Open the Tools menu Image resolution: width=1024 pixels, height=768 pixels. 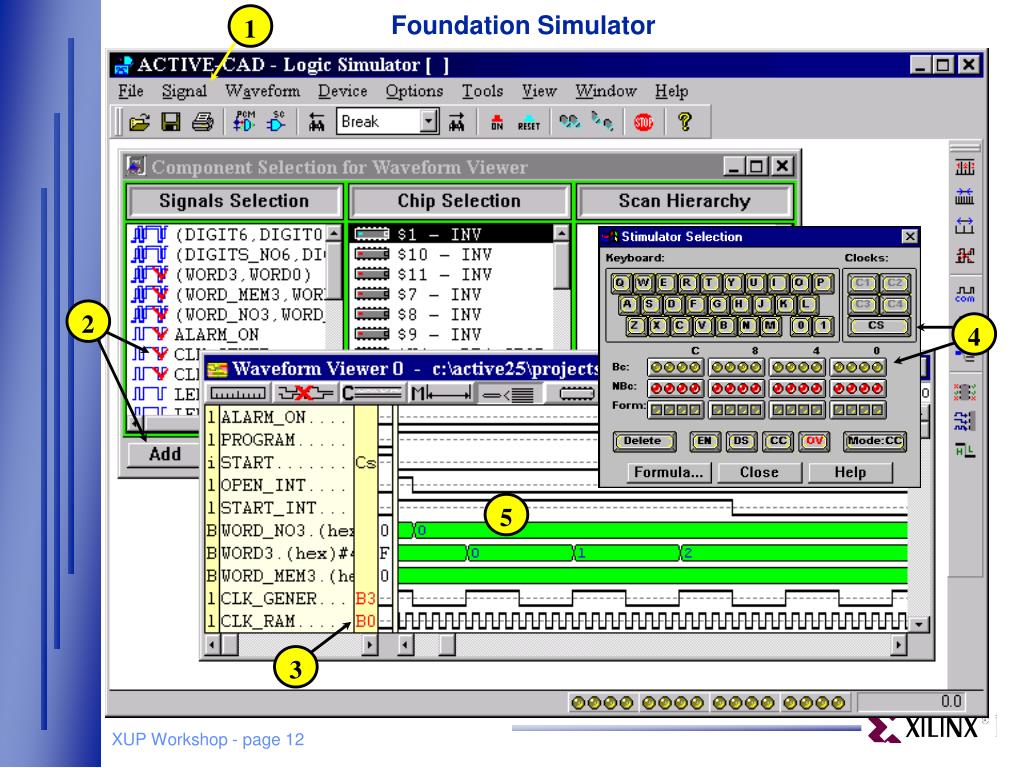click(x=483, y=91)
